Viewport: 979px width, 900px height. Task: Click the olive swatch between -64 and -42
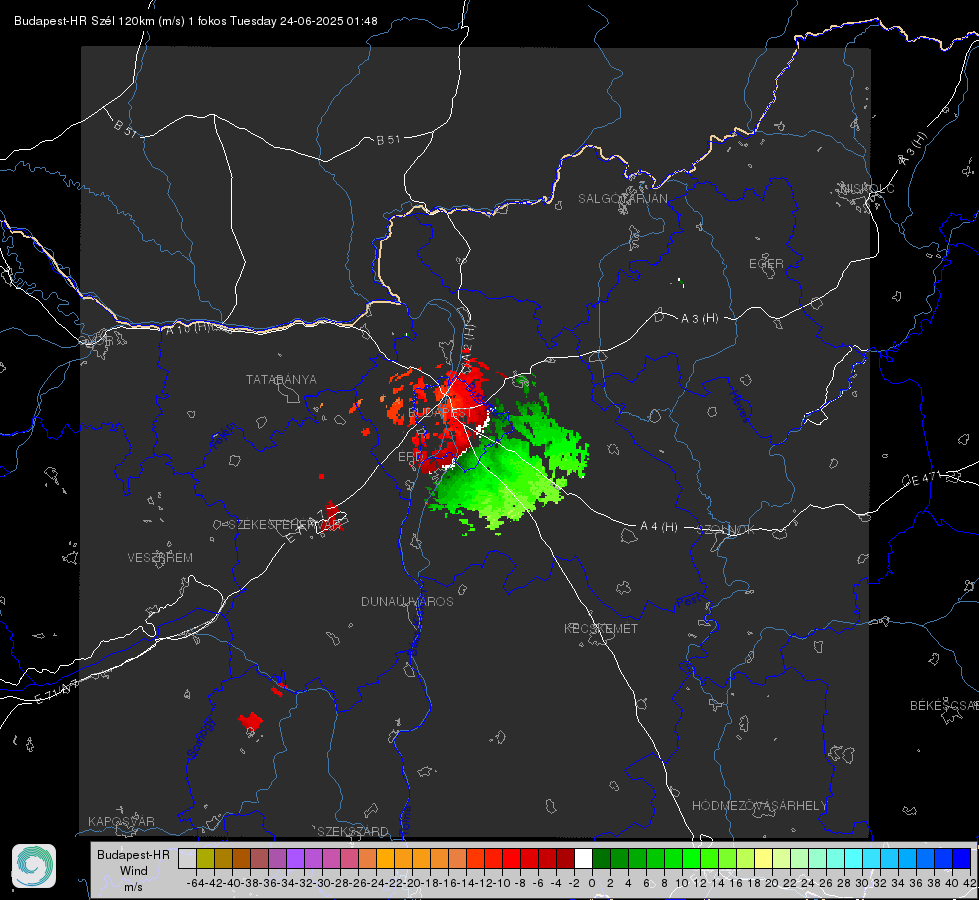click(x=205, y=858)
